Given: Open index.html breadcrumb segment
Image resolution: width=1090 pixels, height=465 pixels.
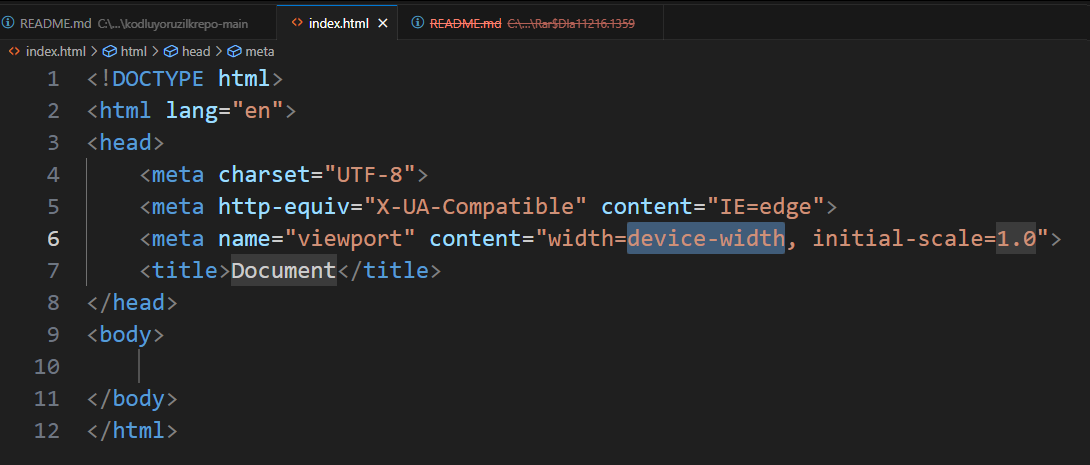Looking at the screenshot, I should (x=56, y=51).
